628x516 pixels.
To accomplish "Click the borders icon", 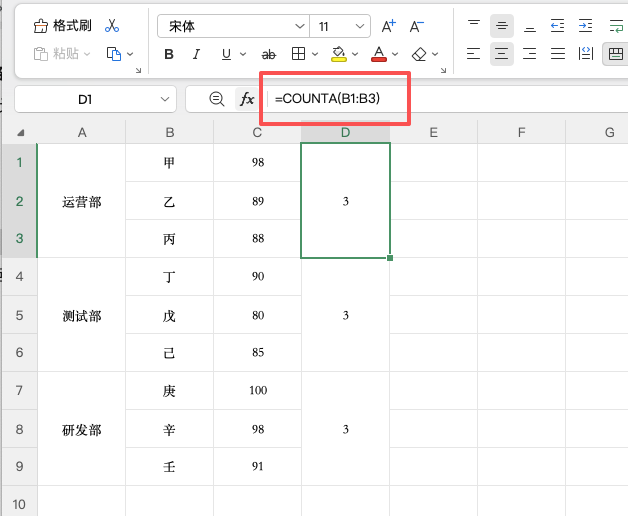I will click(x=298, y=54).
